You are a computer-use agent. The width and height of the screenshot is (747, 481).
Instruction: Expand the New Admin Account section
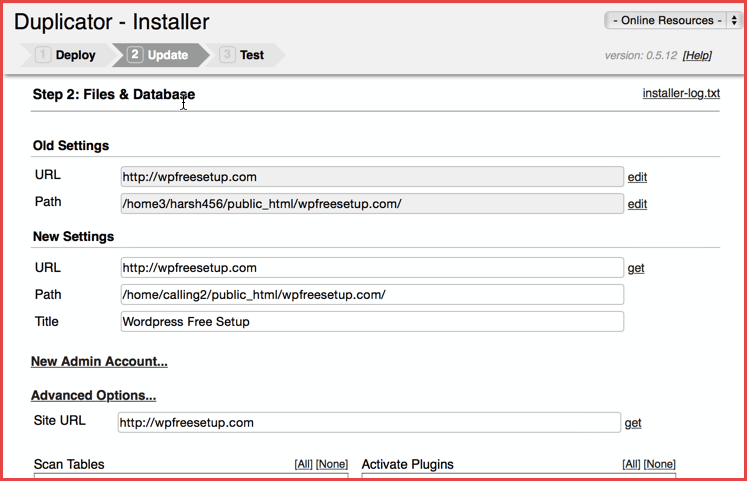[99, 361]
